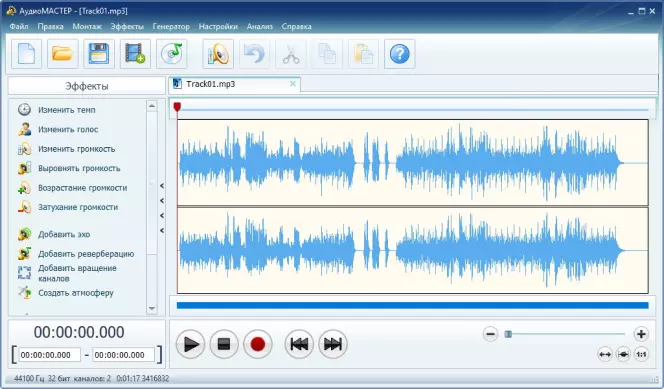Click the speaker volume toolbar icon
Image resolution: width=664 pixels, height=389 pixels.
coord(218,54)
